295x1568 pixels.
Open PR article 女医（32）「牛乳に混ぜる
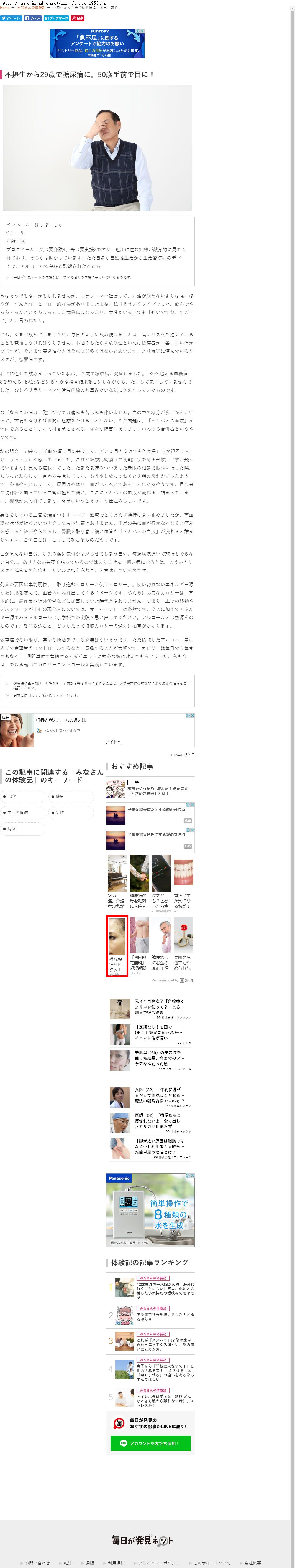[x=150, y=1097]
